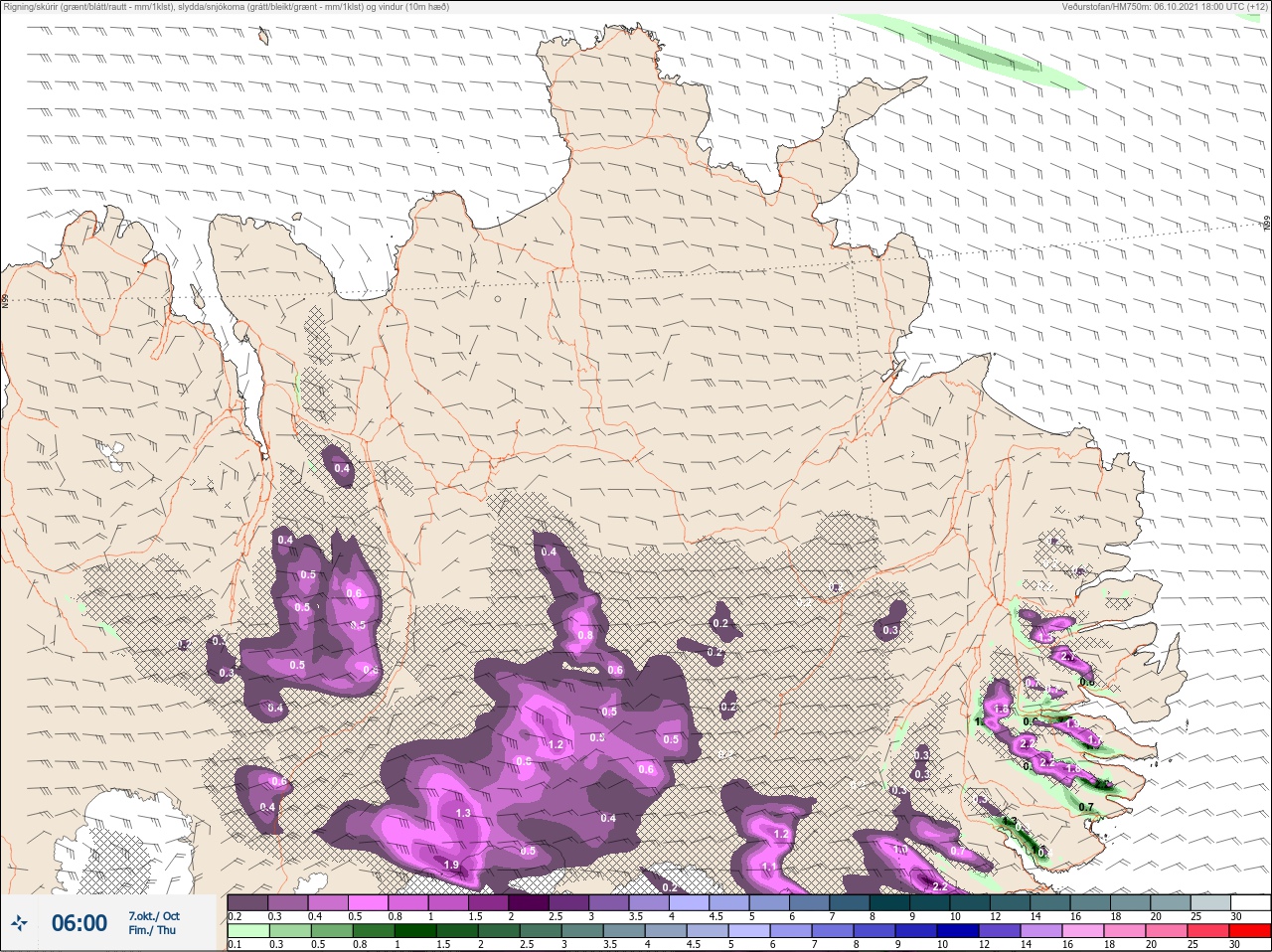Screen dimensions: 1272x952
Task: Click the date text '7.okt./ Oct'
Action: 154,916
